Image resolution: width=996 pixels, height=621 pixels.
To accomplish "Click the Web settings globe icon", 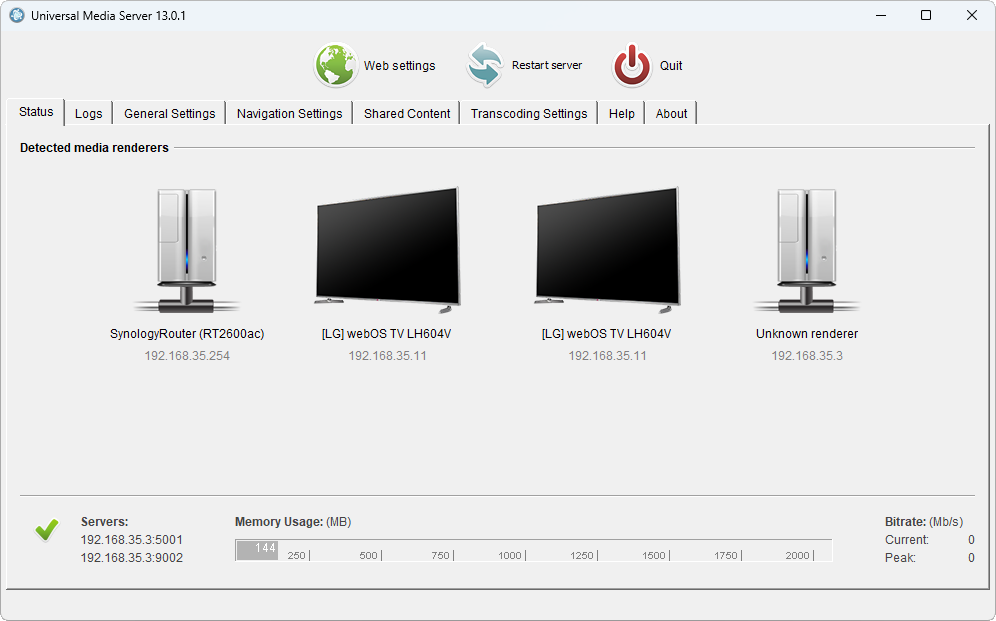I will point(336,66).
